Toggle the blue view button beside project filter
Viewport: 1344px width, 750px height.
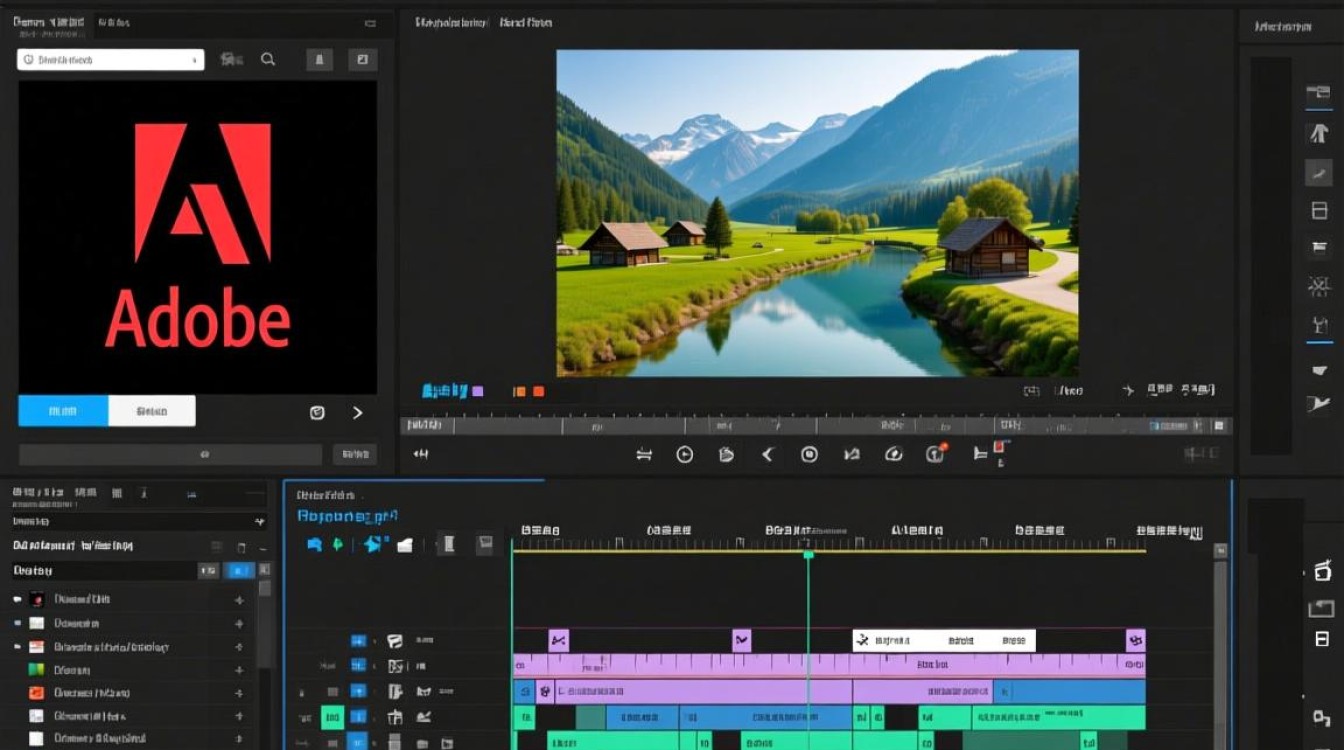[x=241, y=570]
